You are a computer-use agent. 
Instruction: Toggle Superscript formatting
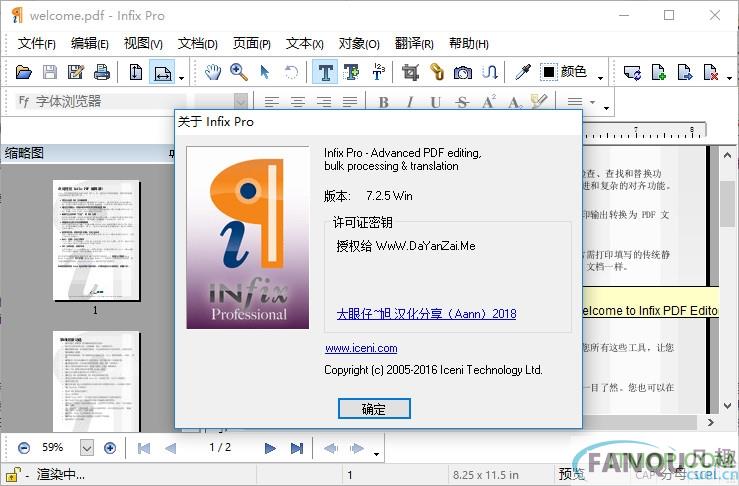pos(488,101)
